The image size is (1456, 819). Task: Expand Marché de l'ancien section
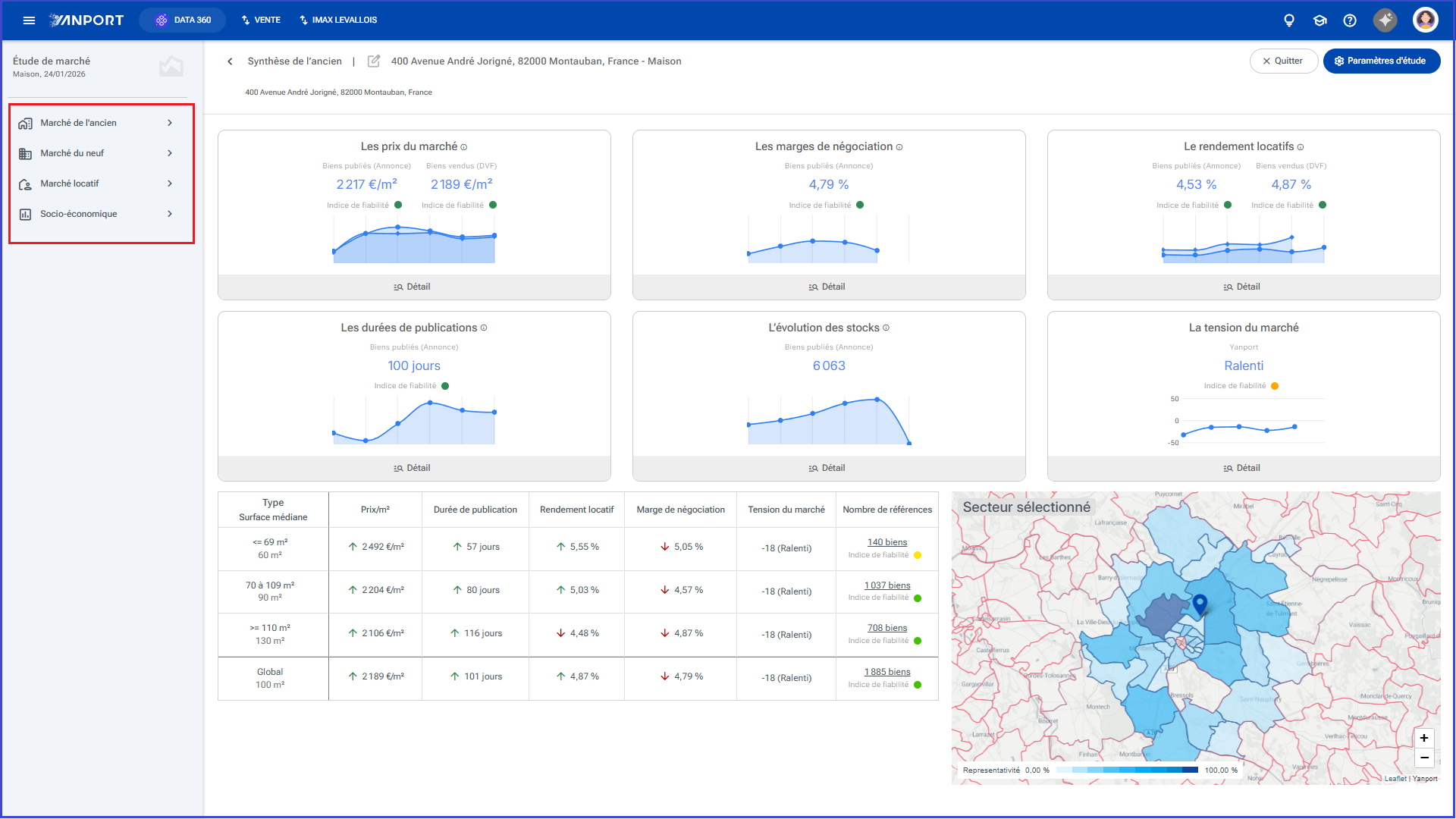point(101,123)
